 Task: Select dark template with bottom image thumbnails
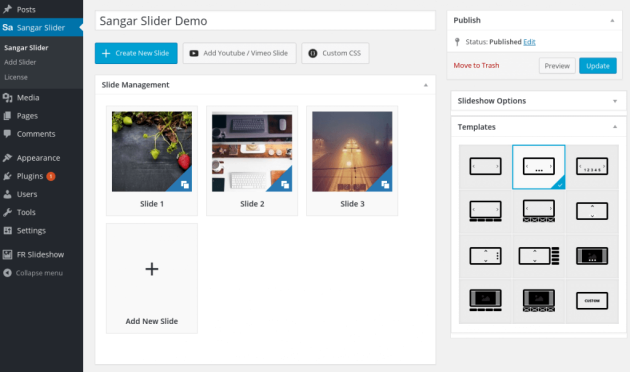coord(539,300)
